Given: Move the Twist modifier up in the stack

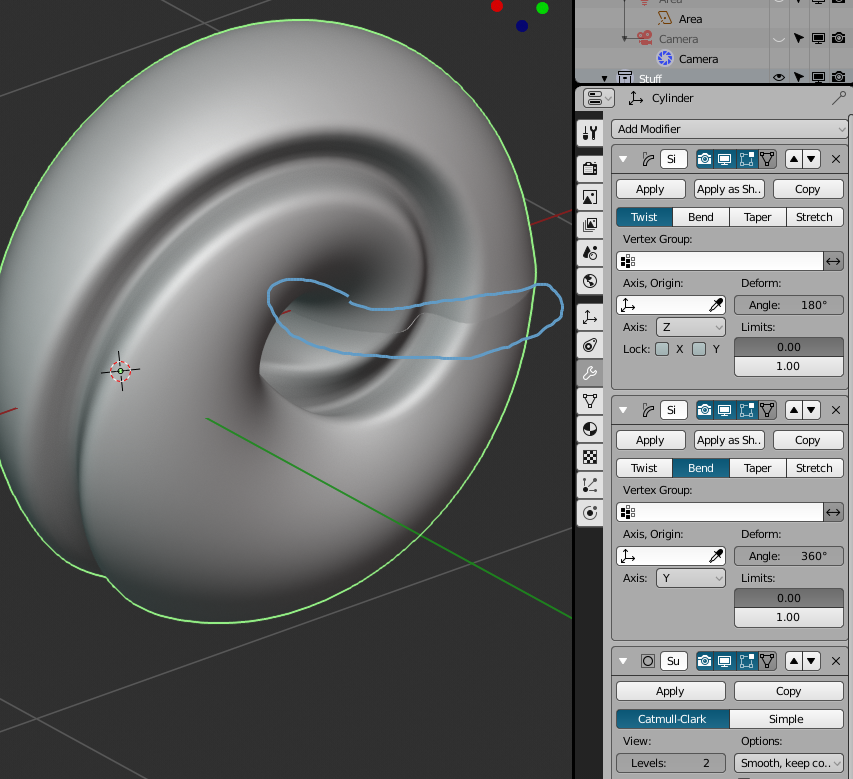Looking at the screenshot, I should click(794, 159).
